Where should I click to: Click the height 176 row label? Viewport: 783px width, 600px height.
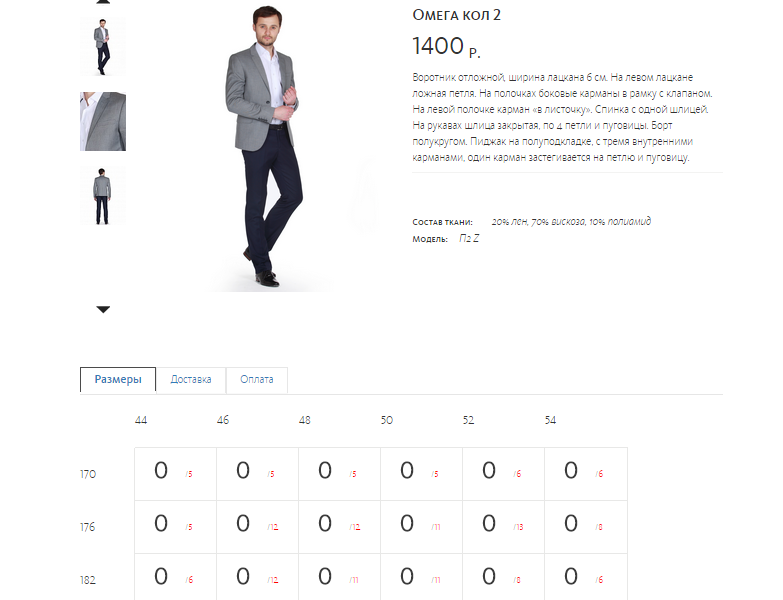click(87, 527)
